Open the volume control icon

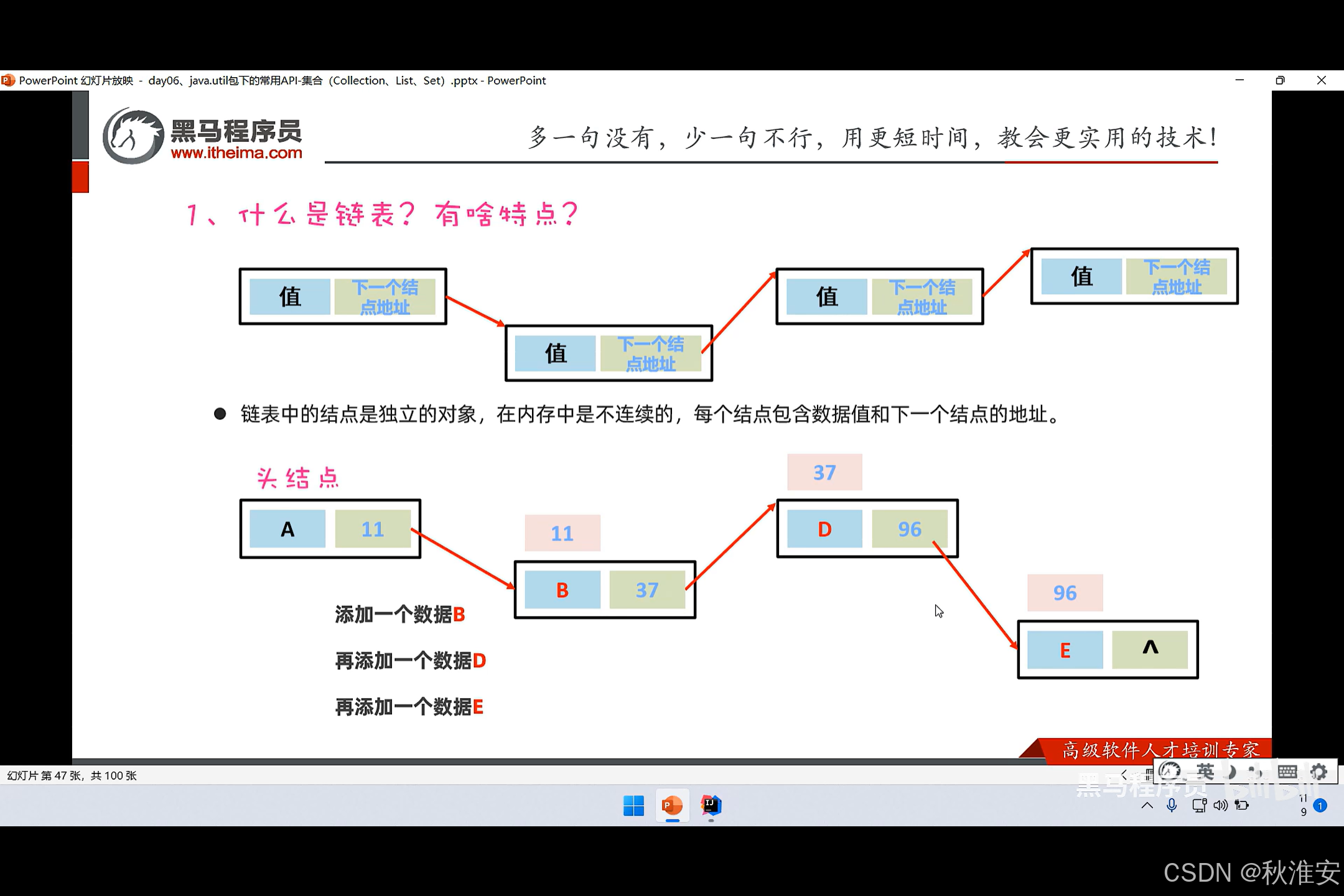1220,805
